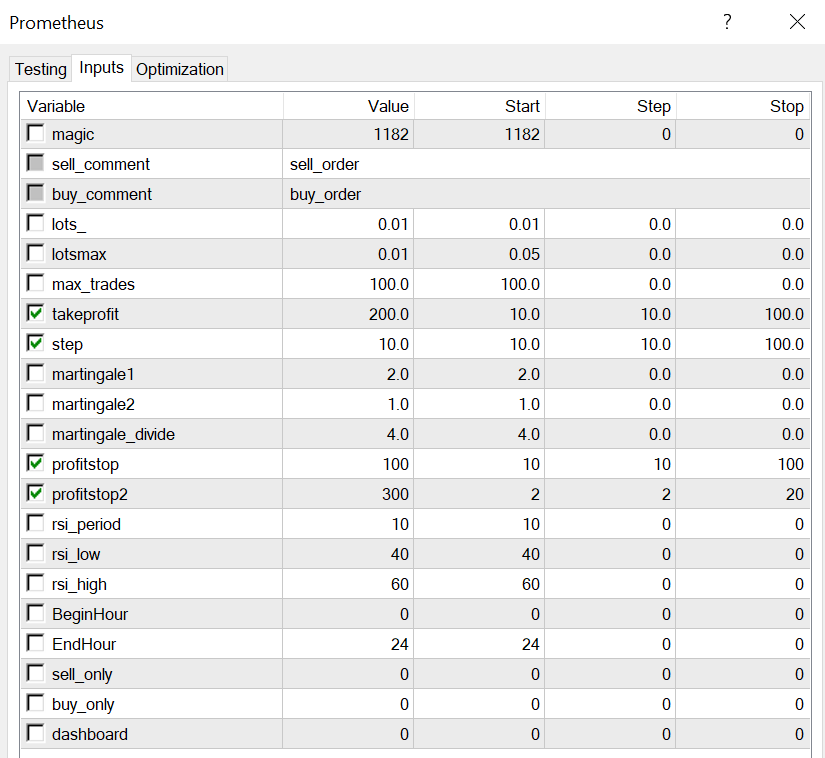The image size is (825, 758).
Task: Select martingale1 value 2.0
Action: [x=348, y=374]
